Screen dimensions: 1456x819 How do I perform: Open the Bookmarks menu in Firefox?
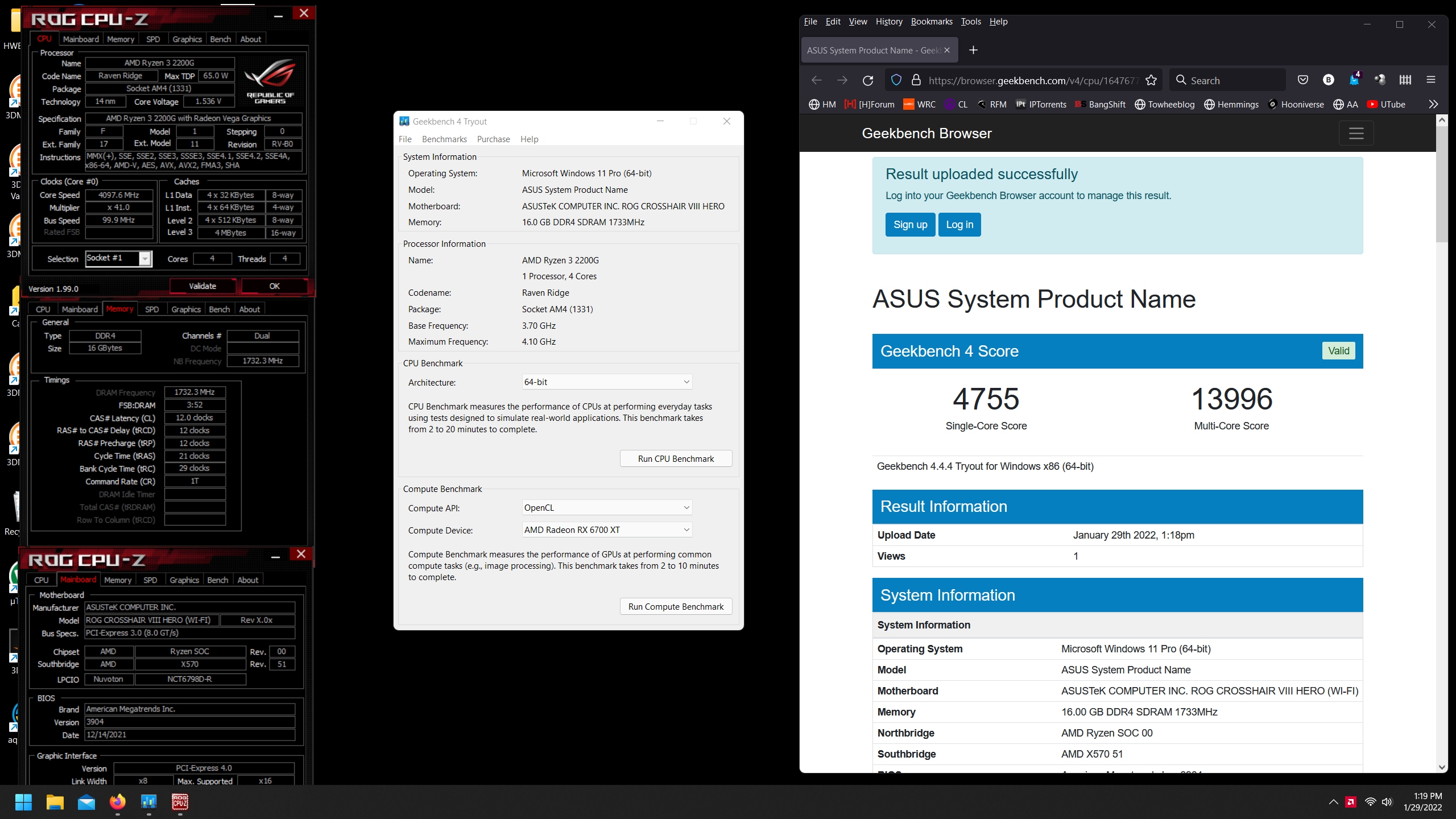pos(932,22)
